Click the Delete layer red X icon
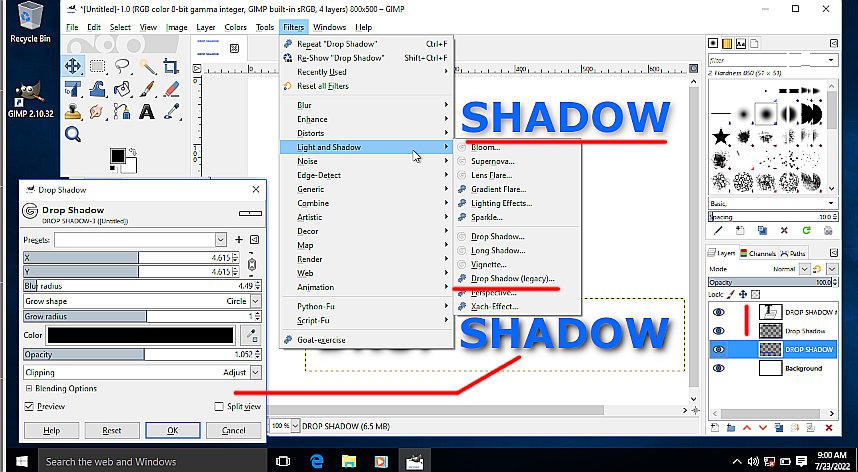 click(828, 428)
